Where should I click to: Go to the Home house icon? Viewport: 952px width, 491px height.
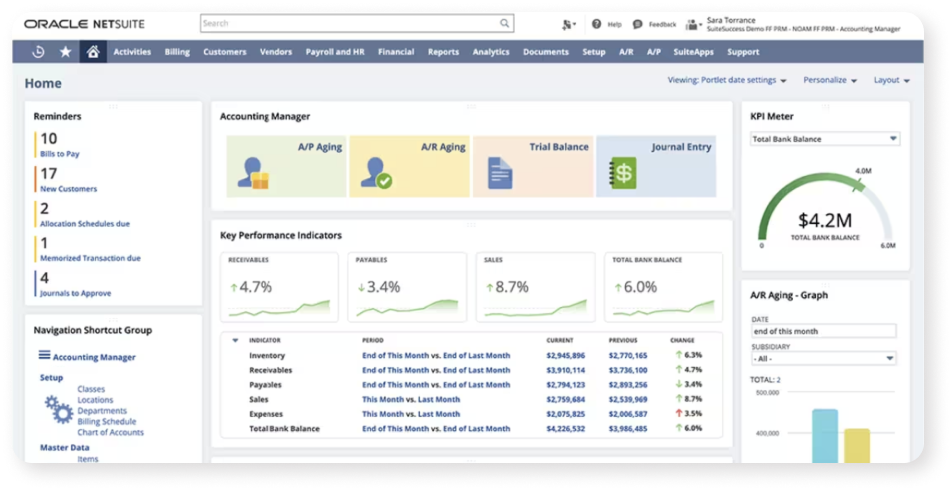[x=93, y=52]
